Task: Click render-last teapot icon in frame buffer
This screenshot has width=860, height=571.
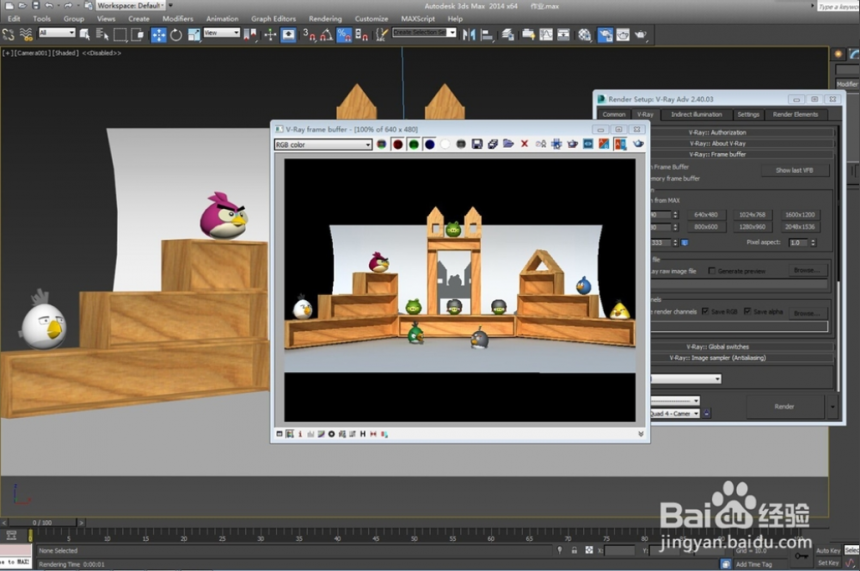Action: (637, 144)
